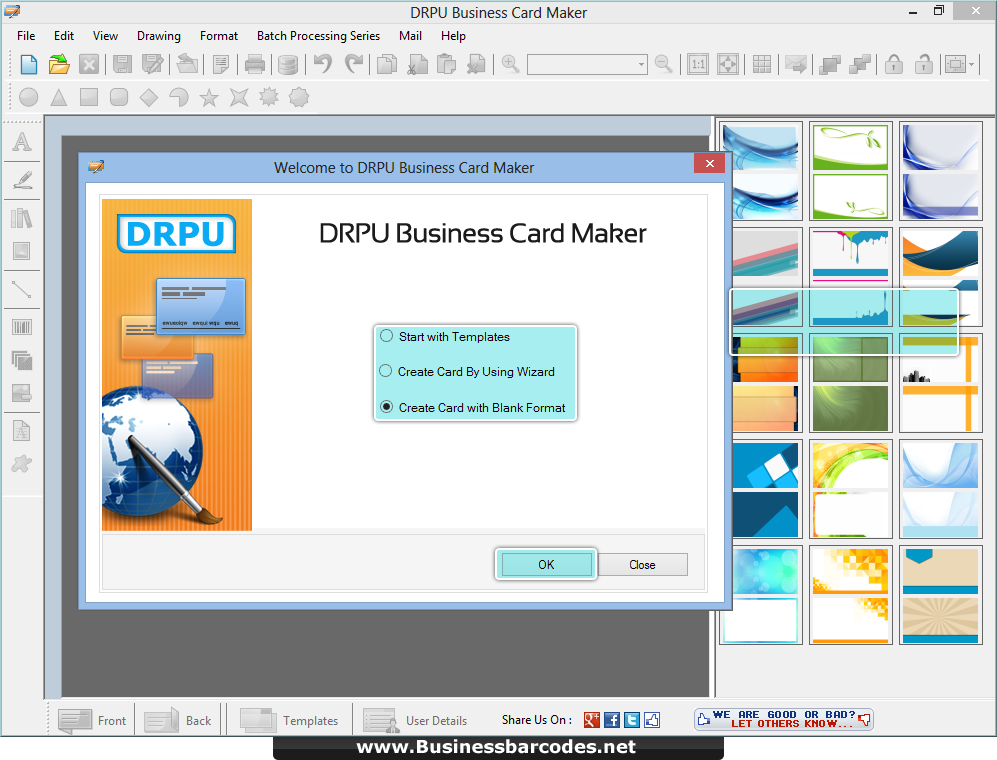Click the Twitter share icon
Screen dimensions: 997x760
pos(631,720)
